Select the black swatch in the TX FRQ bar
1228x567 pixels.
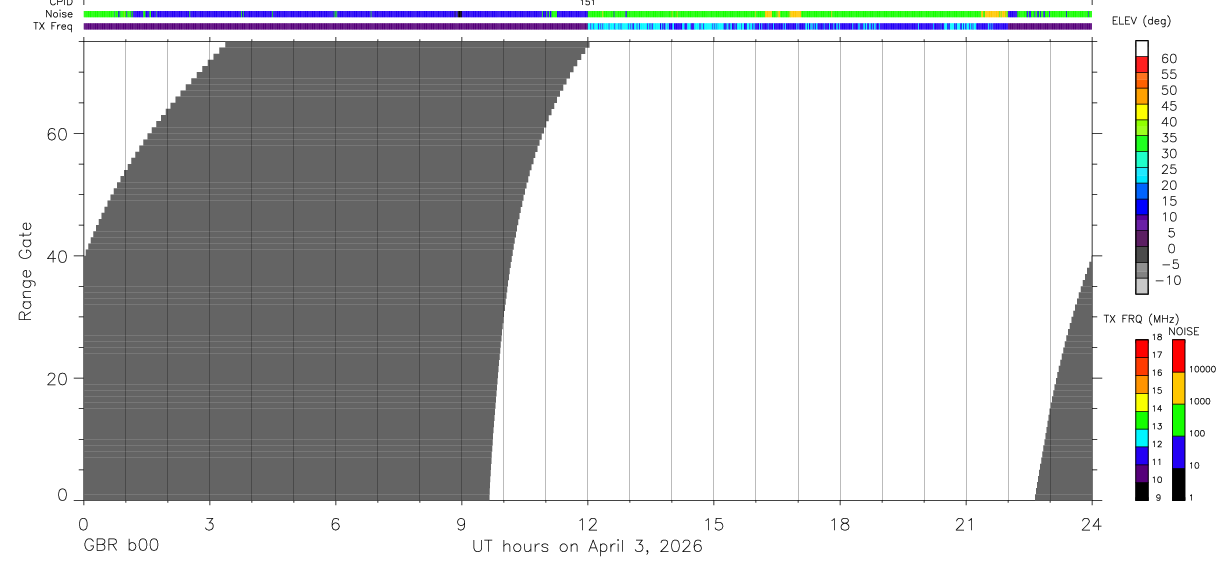(x=1141, y=491)
